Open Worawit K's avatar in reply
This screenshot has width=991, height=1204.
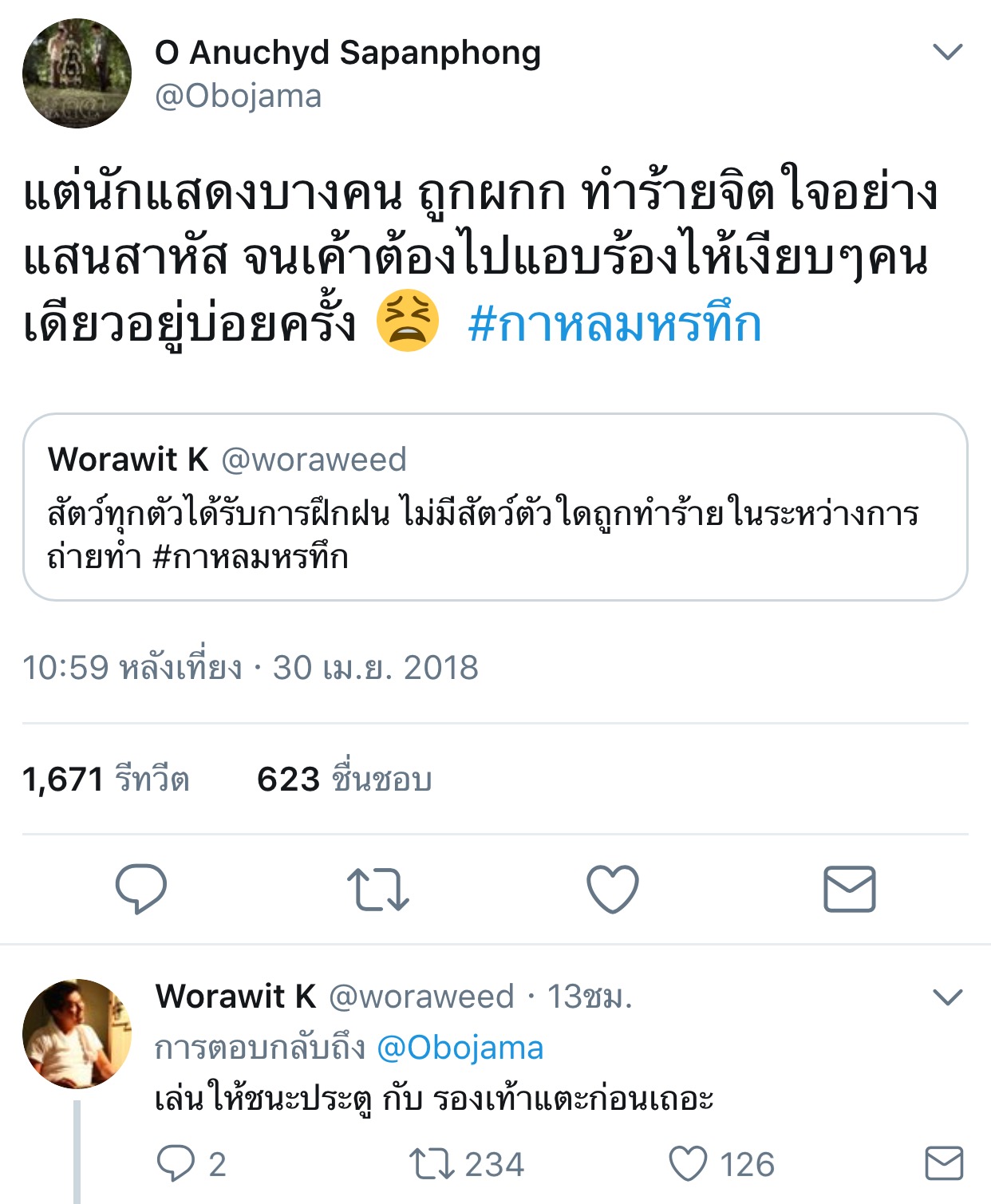point(77,1033)
